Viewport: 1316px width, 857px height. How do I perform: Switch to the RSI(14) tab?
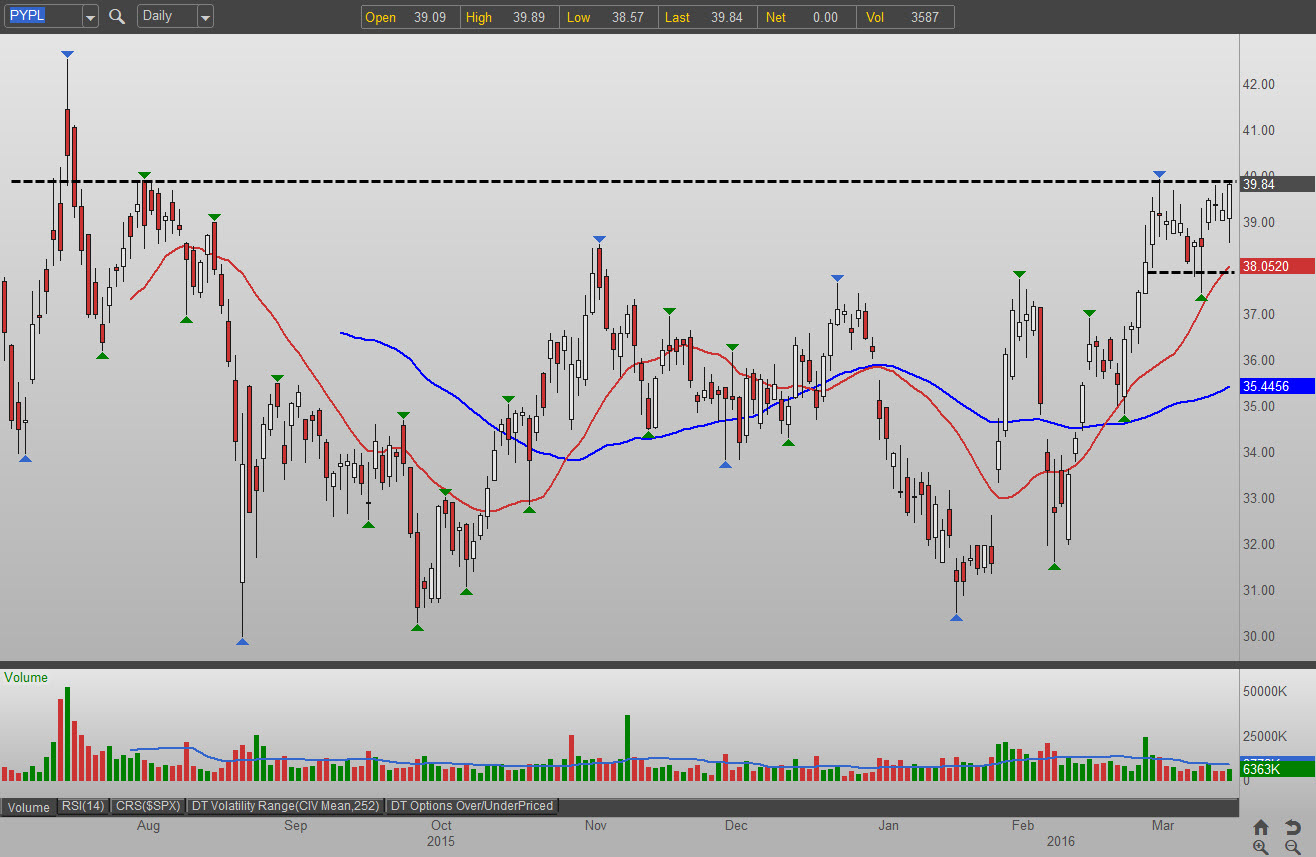pyautogui.click(x=83, y=806)
